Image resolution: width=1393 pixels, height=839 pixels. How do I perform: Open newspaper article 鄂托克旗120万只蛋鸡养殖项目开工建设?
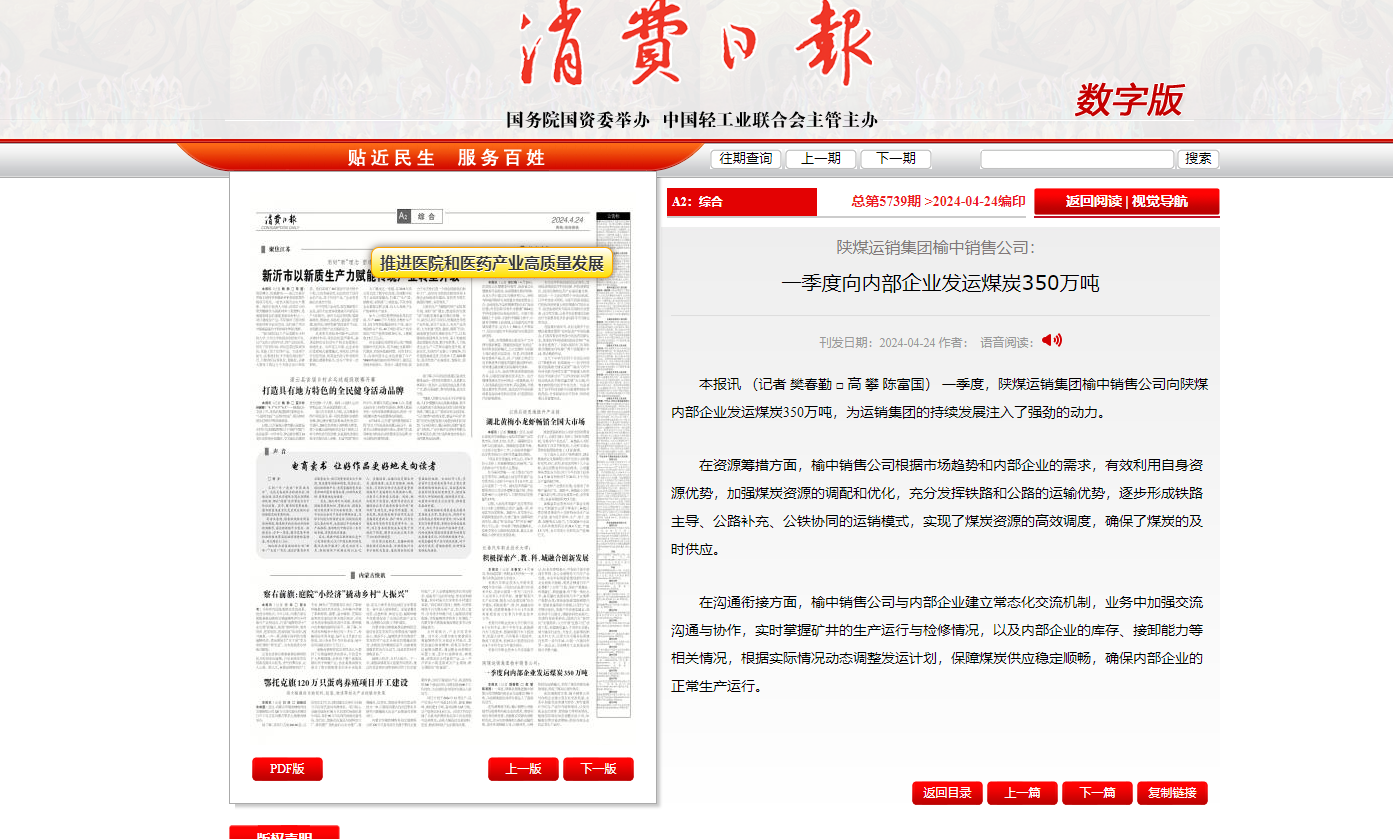[335, 682]
